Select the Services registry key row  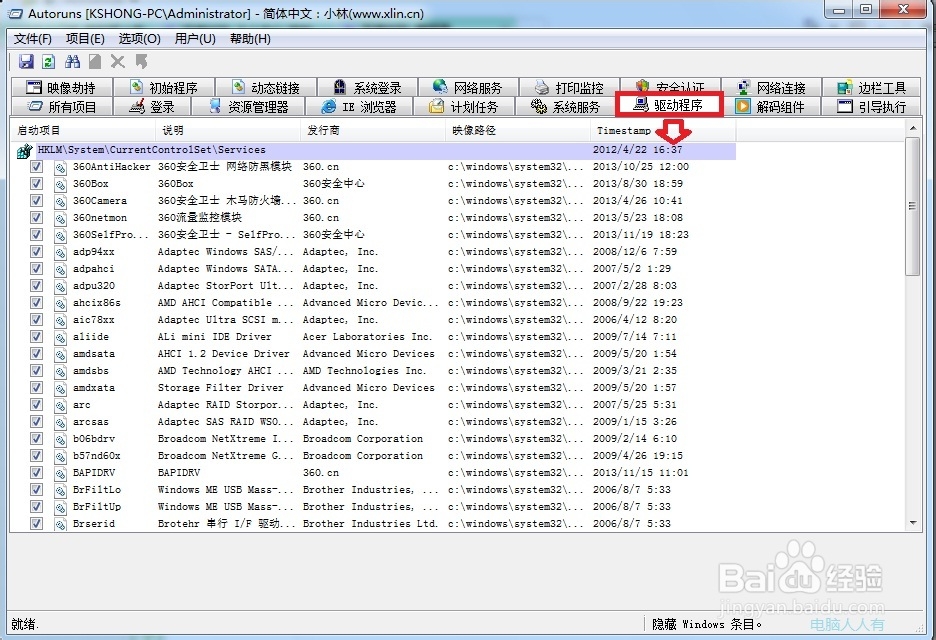pyautogui.click(x=150, y=148)
